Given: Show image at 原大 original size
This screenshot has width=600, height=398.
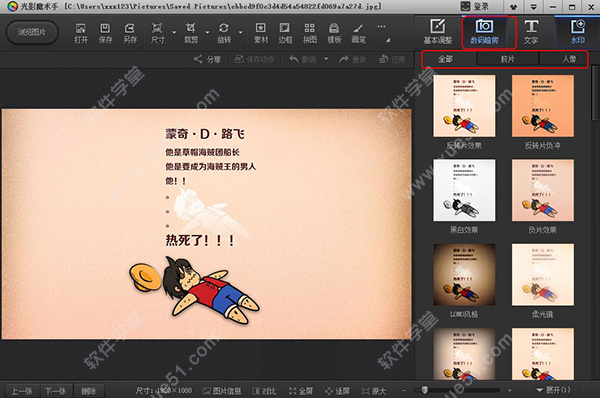Looking at the screenshot, I should pos(374,391).
